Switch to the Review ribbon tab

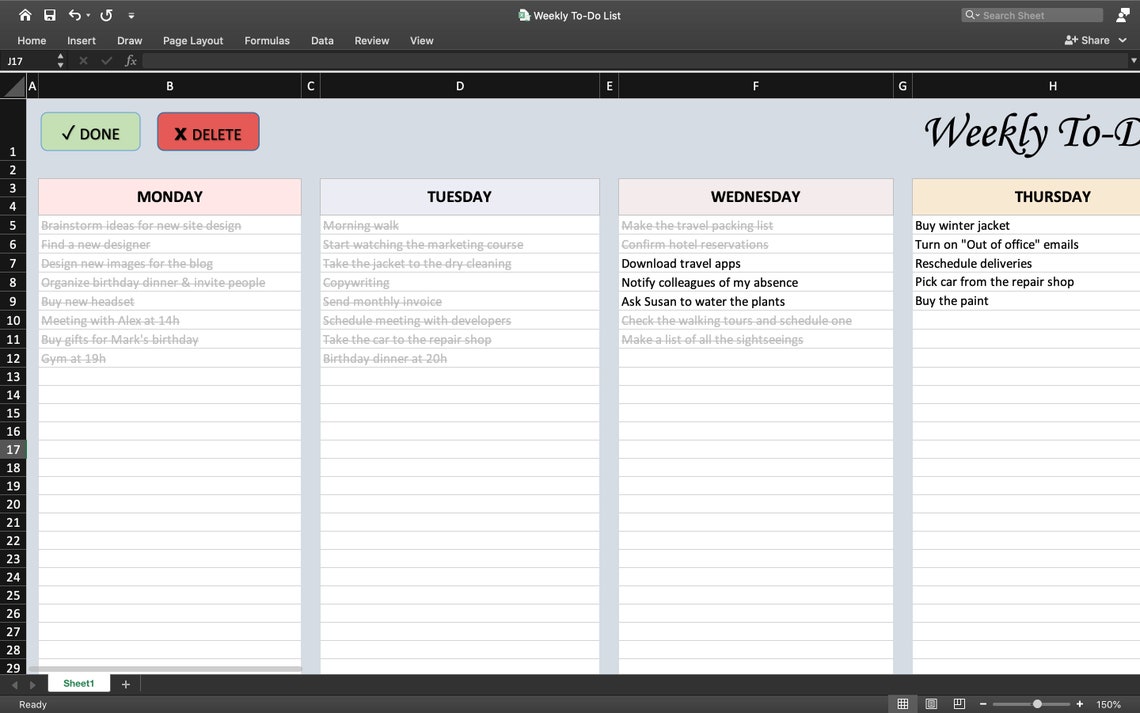(x=371, y=41)
